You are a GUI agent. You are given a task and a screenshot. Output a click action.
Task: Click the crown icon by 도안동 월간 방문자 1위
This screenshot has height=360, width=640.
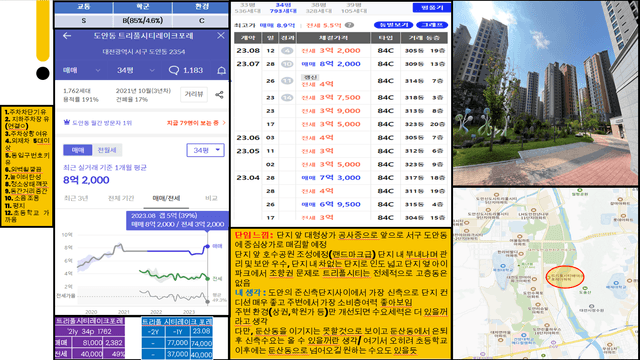click(67, 122)
